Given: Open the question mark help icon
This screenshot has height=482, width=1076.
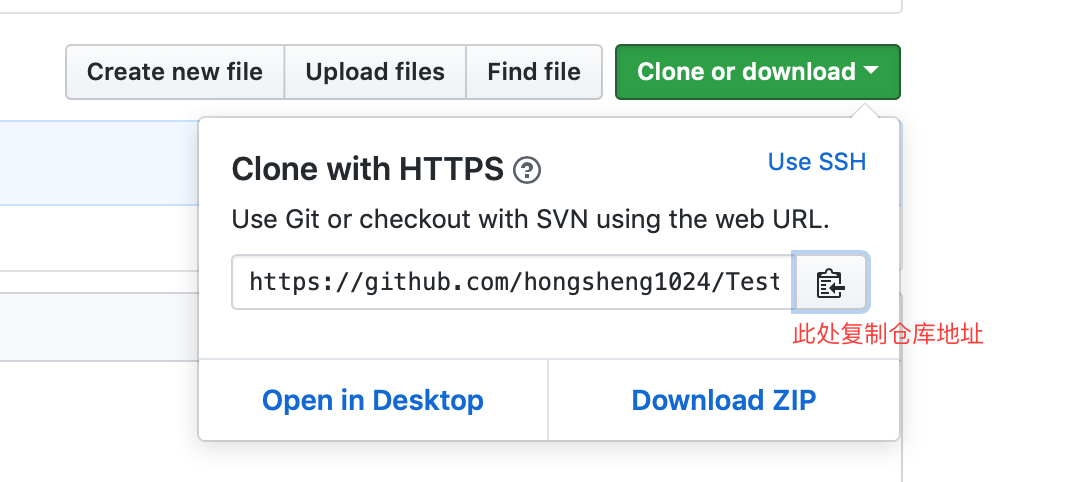Looking at the screenshot, I should [x=527, y=170].
